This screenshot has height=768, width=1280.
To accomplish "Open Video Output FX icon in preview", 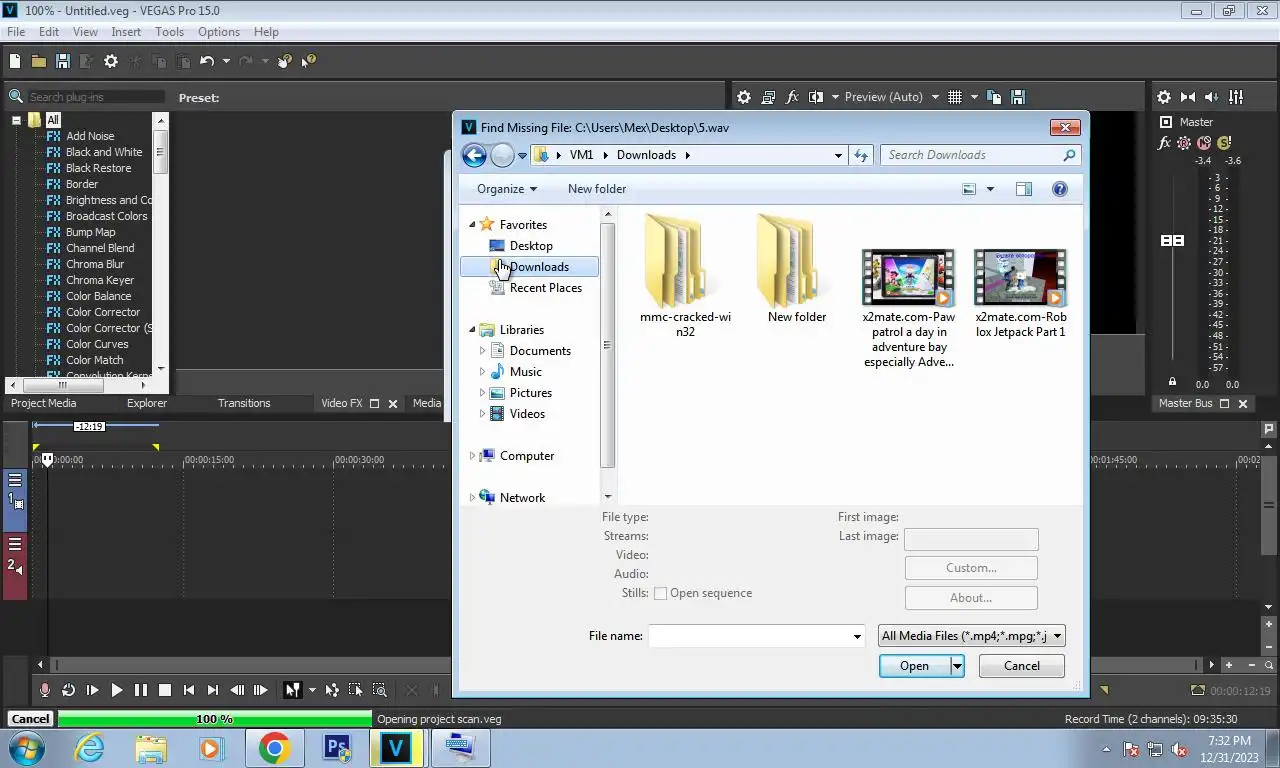I will click(x=792, y=97).
